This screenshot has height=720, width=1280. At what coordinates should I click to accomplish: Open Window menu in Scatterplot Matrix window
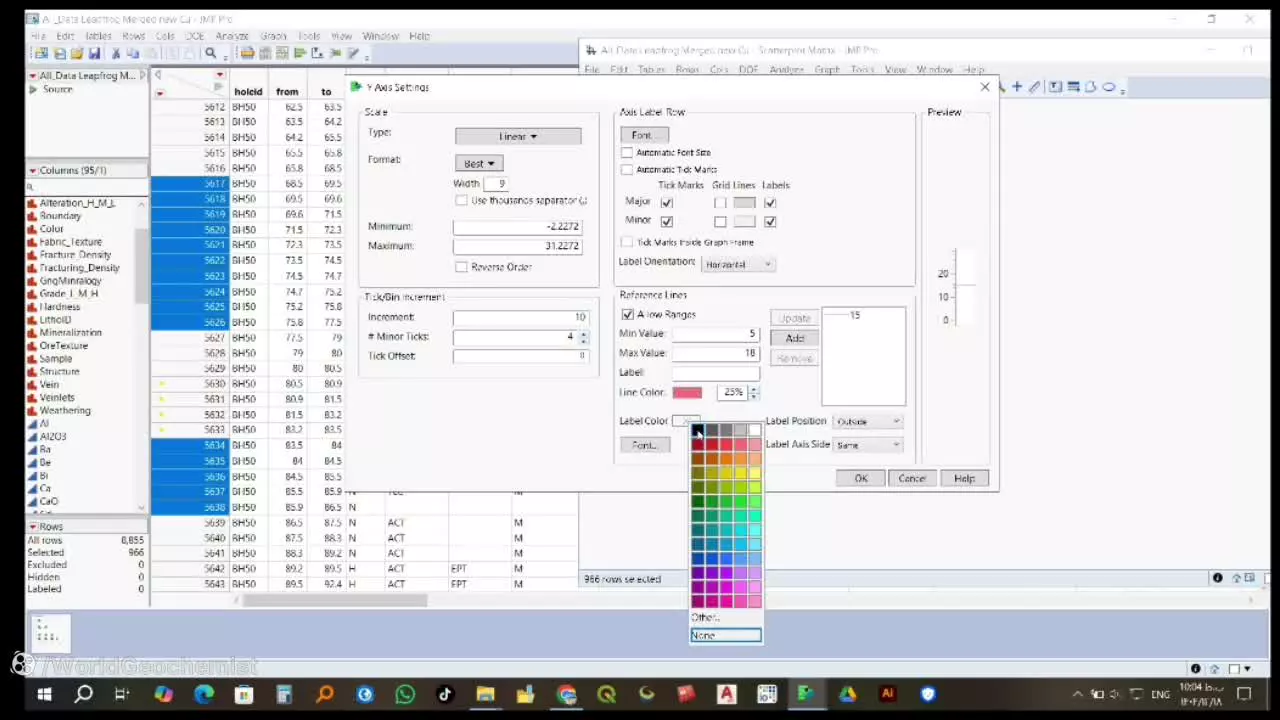pos(934,70)
